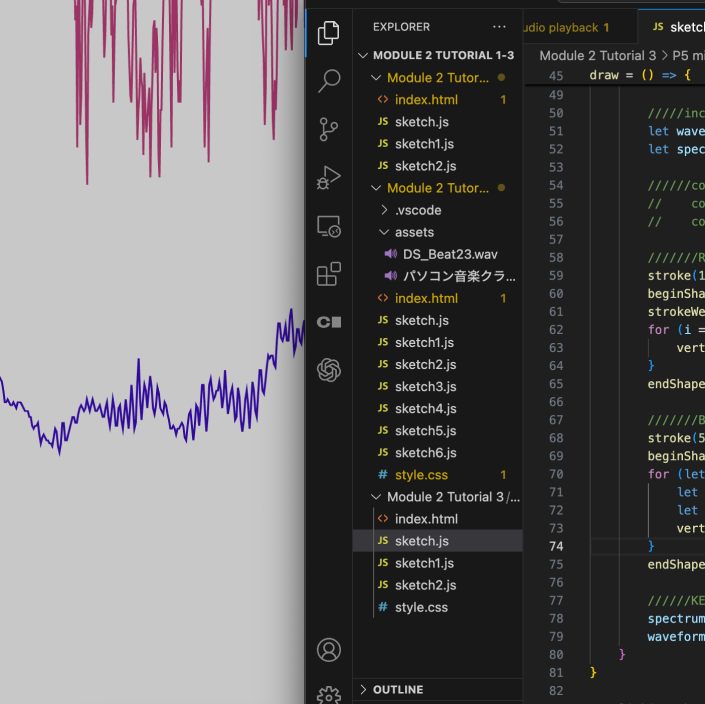The image size is (705, 704).
Task: Open sketch1.js in the first Module 2 folder
Action: coord(437,144)
